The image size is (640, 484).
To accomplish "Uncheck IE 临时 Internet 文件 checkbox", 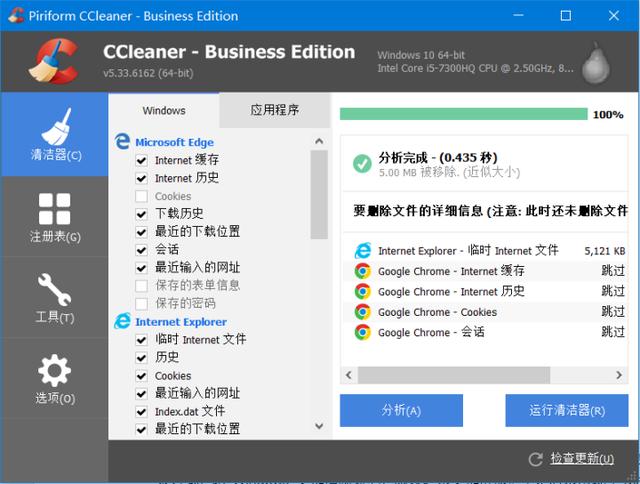I will [x=141, y=340].
